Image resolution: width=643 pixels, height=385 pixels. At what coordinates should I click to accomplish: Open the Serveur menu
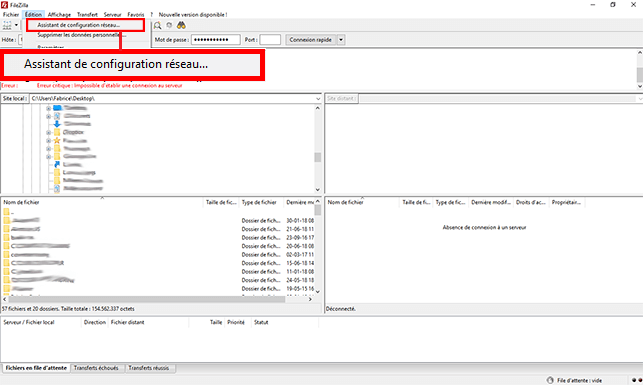112,14
